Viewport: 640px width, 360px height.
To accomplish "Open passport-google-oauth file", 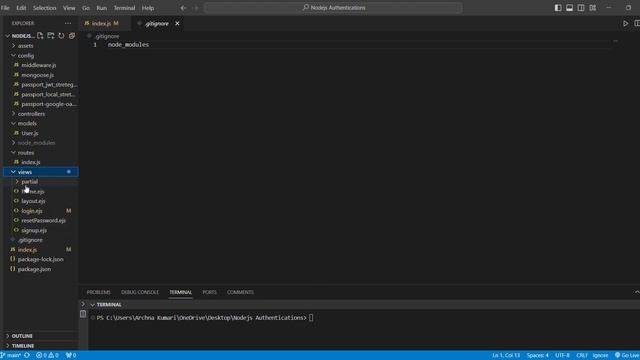I will pyautogui.click(x=49, y=104).
